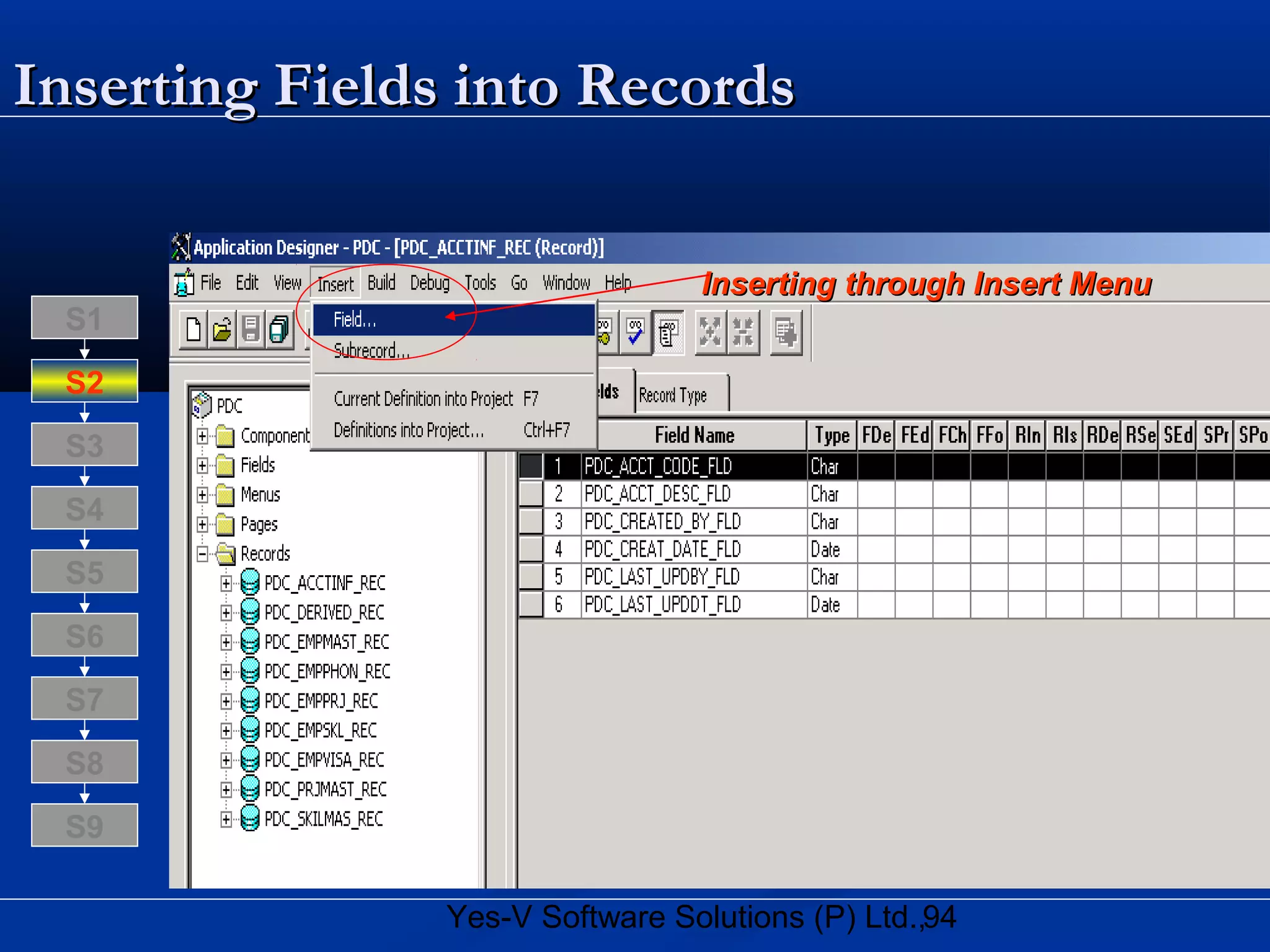1270x952 pixels.
Task: Click the PDC_SKILMAS_REC record icon
Action: click(250, 818)
